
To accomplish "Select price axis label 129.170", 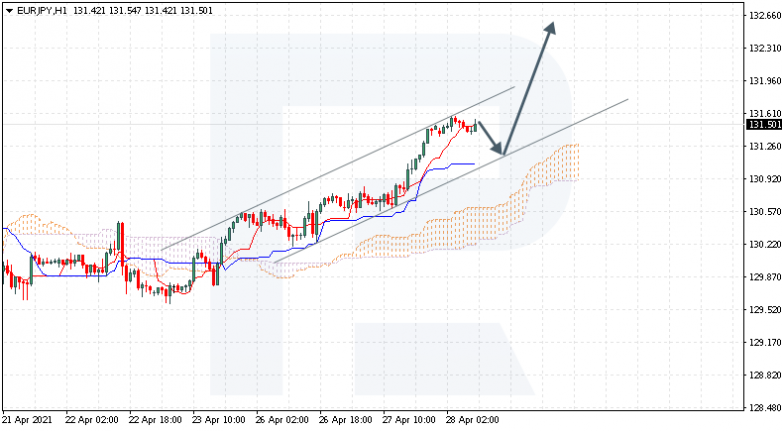I will pyautogui.click(x=765, y=343).
